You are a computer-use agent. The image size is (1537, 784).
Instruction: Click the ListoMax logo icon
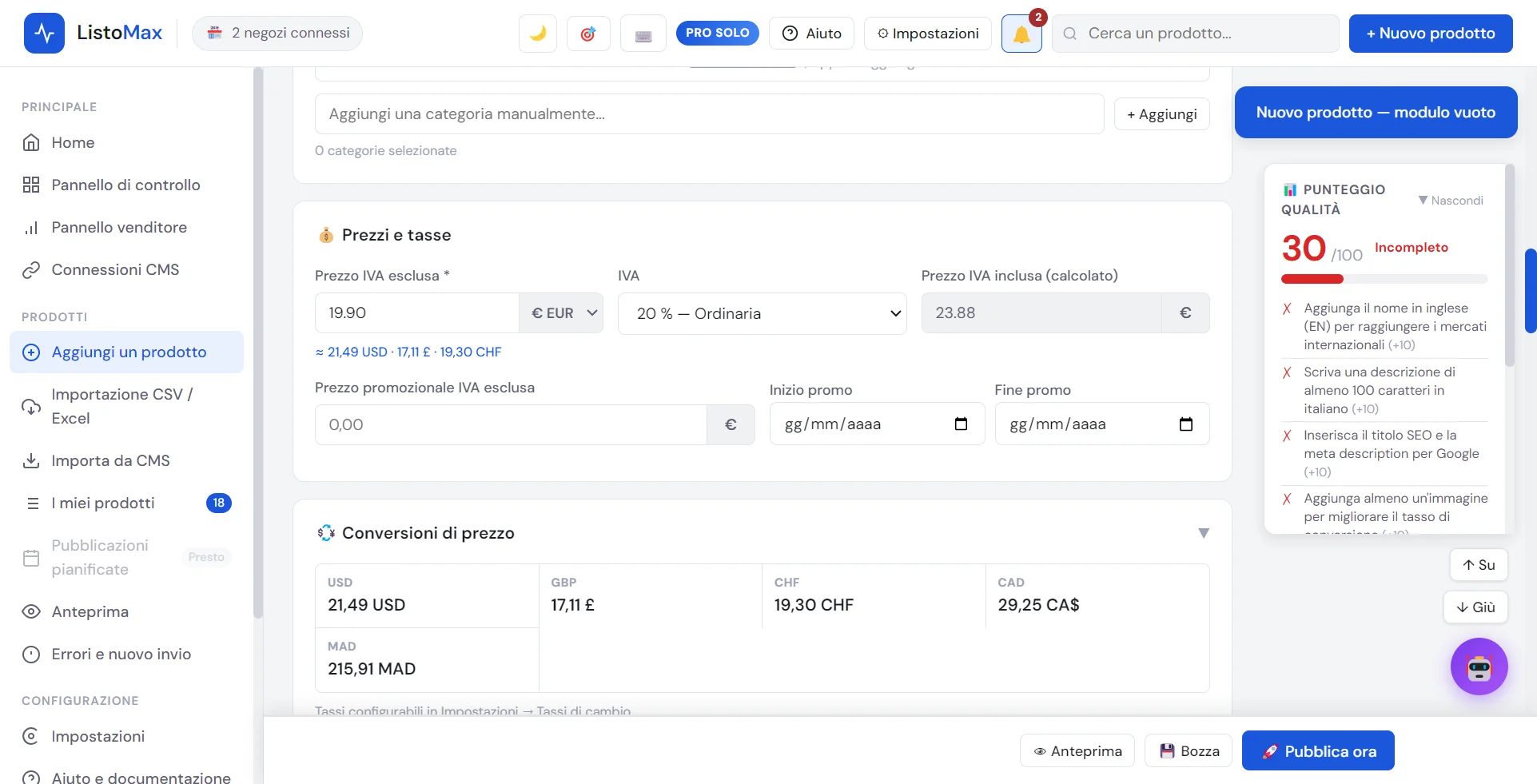point(44,34)
